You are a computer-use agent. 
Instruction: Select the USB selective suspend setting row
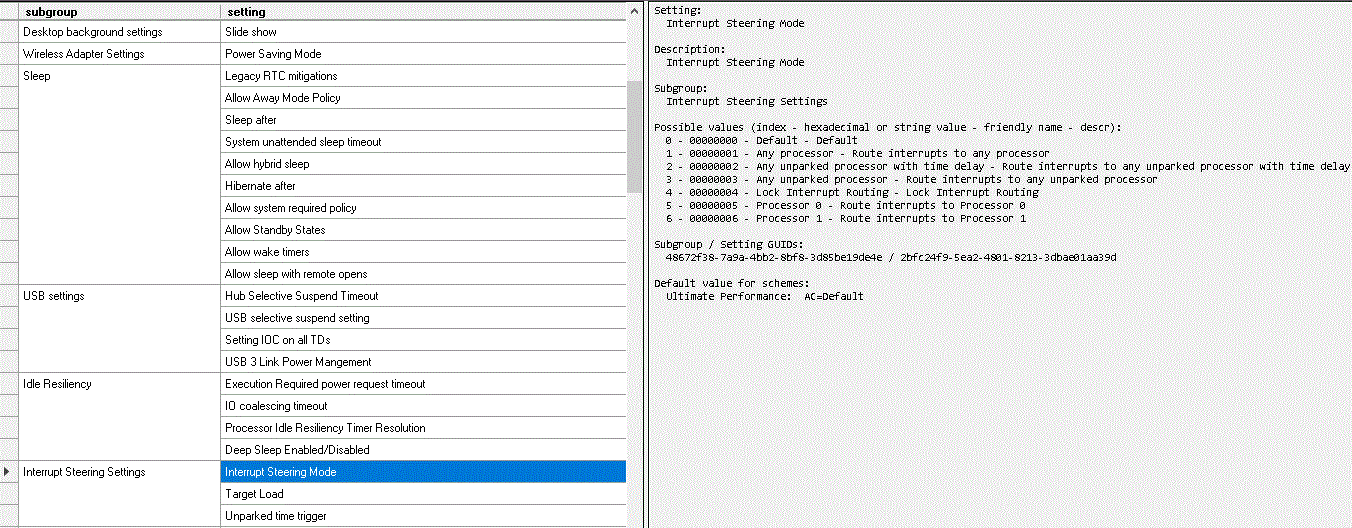(x=422, y=318)
